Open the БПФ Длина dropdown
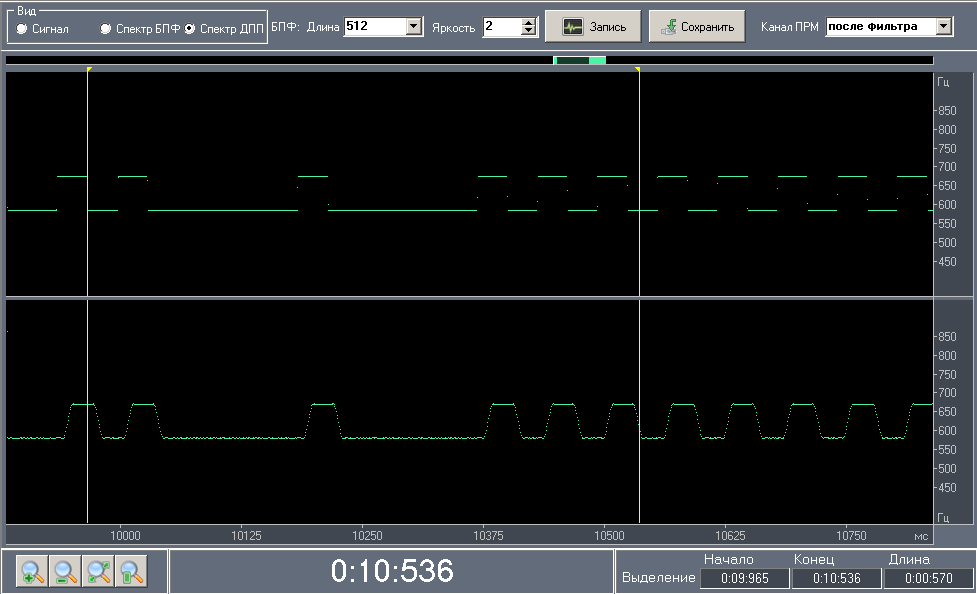This screenshot has height=594, width=977. (415, 28)
